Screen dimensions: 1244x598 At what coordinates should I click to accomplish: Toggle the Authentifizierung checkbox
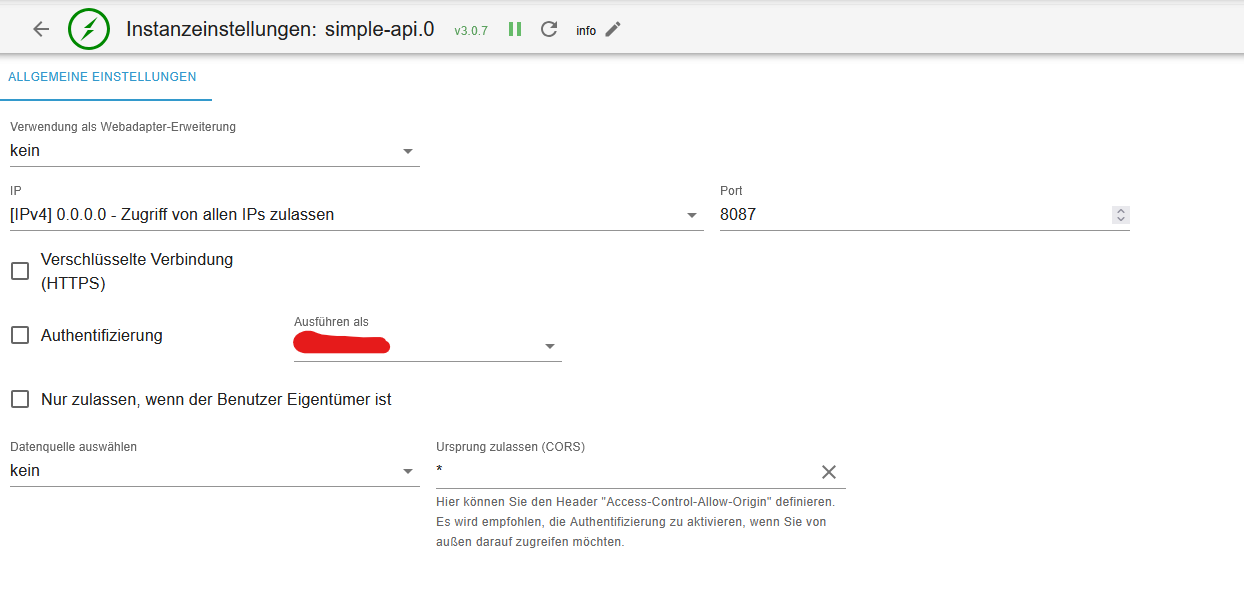20,335
